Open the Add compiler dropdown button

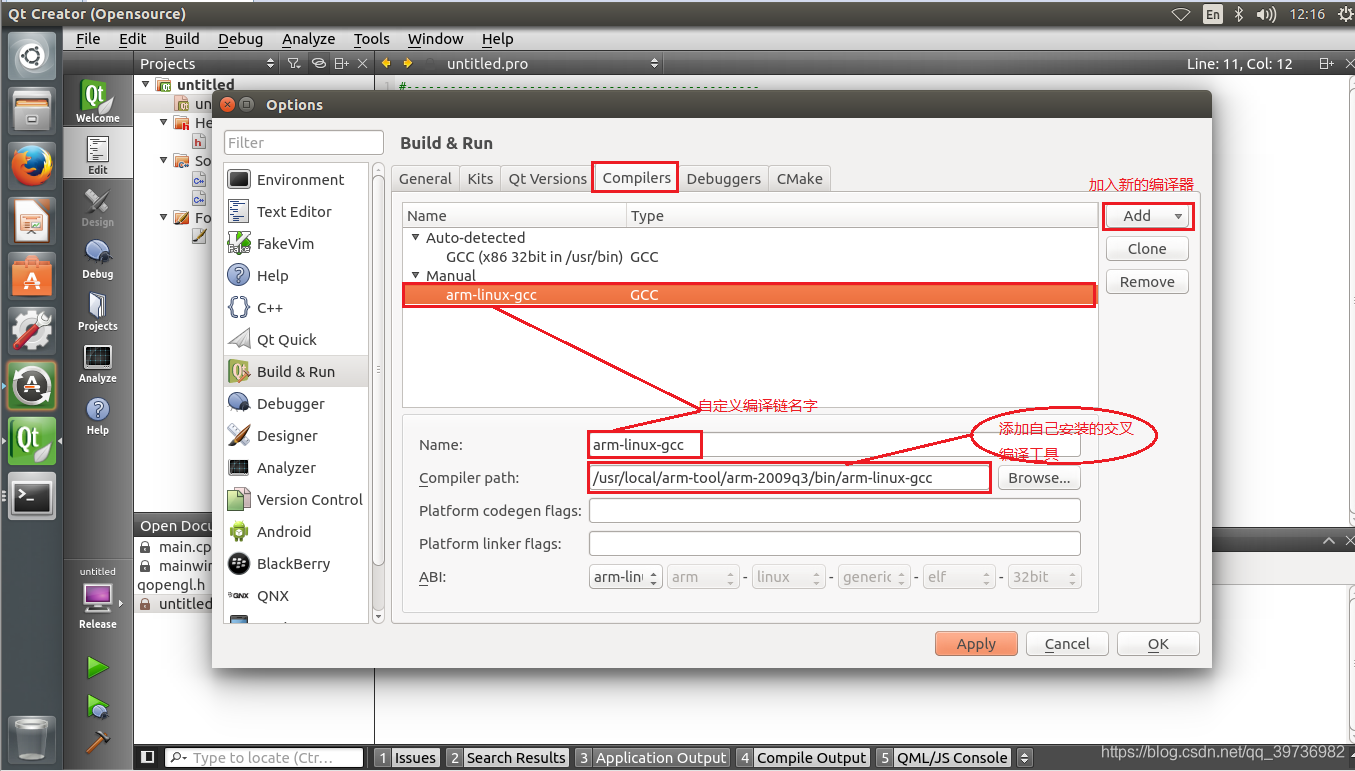click(x=1147, y=216)
